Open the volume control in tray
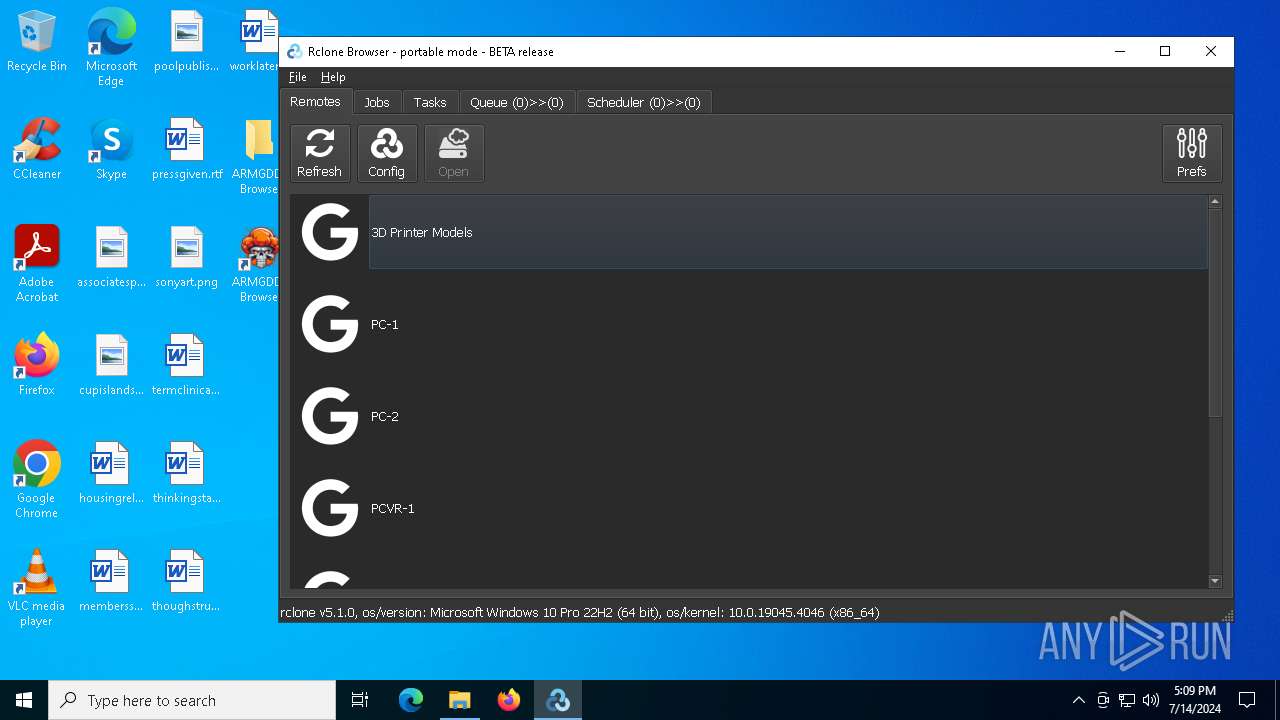 pyautogui.click(x=1150, y=700)
